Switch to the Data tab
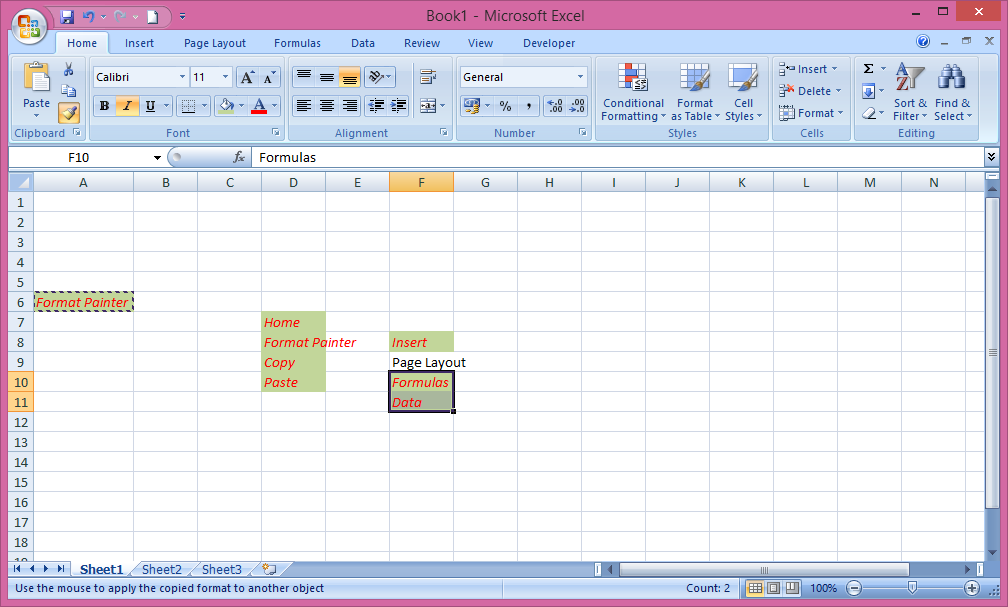 pos(363,43)
